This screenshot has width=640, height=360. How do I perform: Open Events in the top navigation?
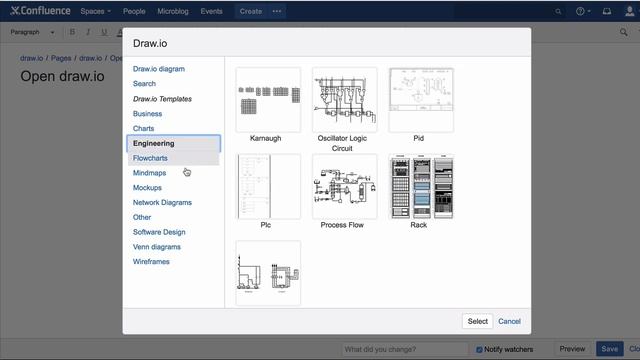coord(211,11)
